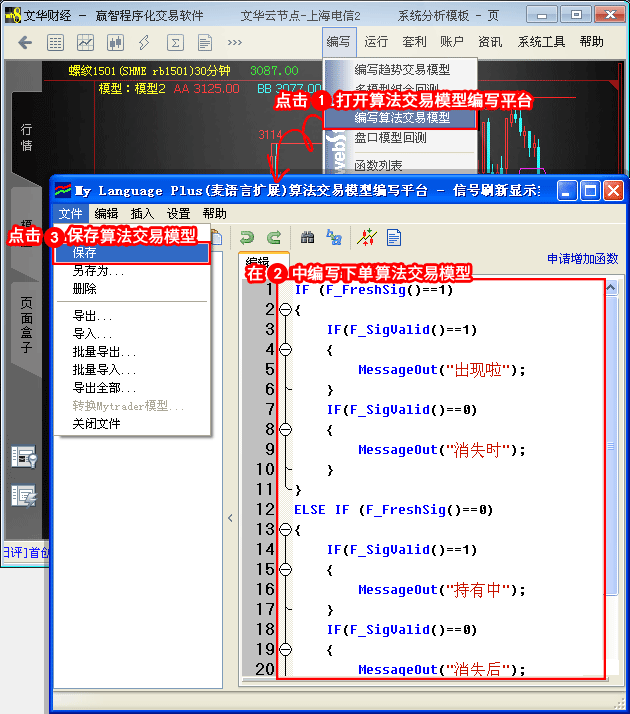Select the candlestick chart icon
The height and width of the screenshot is (714, 630).
(115, 43)
